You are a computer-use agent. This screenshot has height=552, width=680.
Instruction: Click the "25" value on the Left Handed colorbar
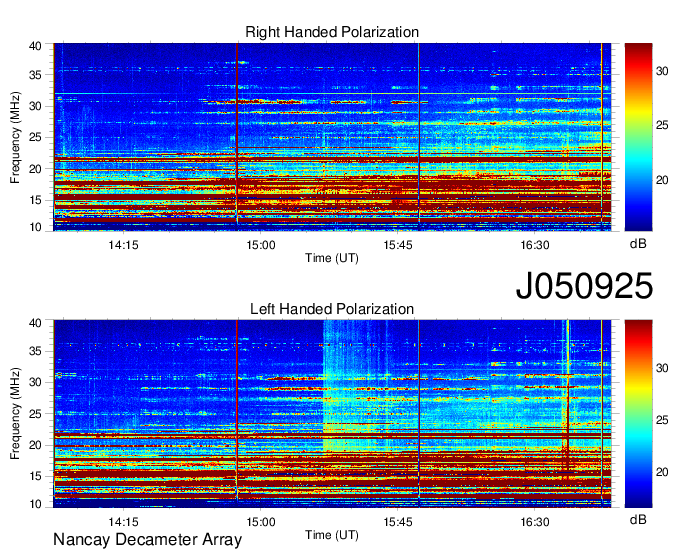pos(662,420)
